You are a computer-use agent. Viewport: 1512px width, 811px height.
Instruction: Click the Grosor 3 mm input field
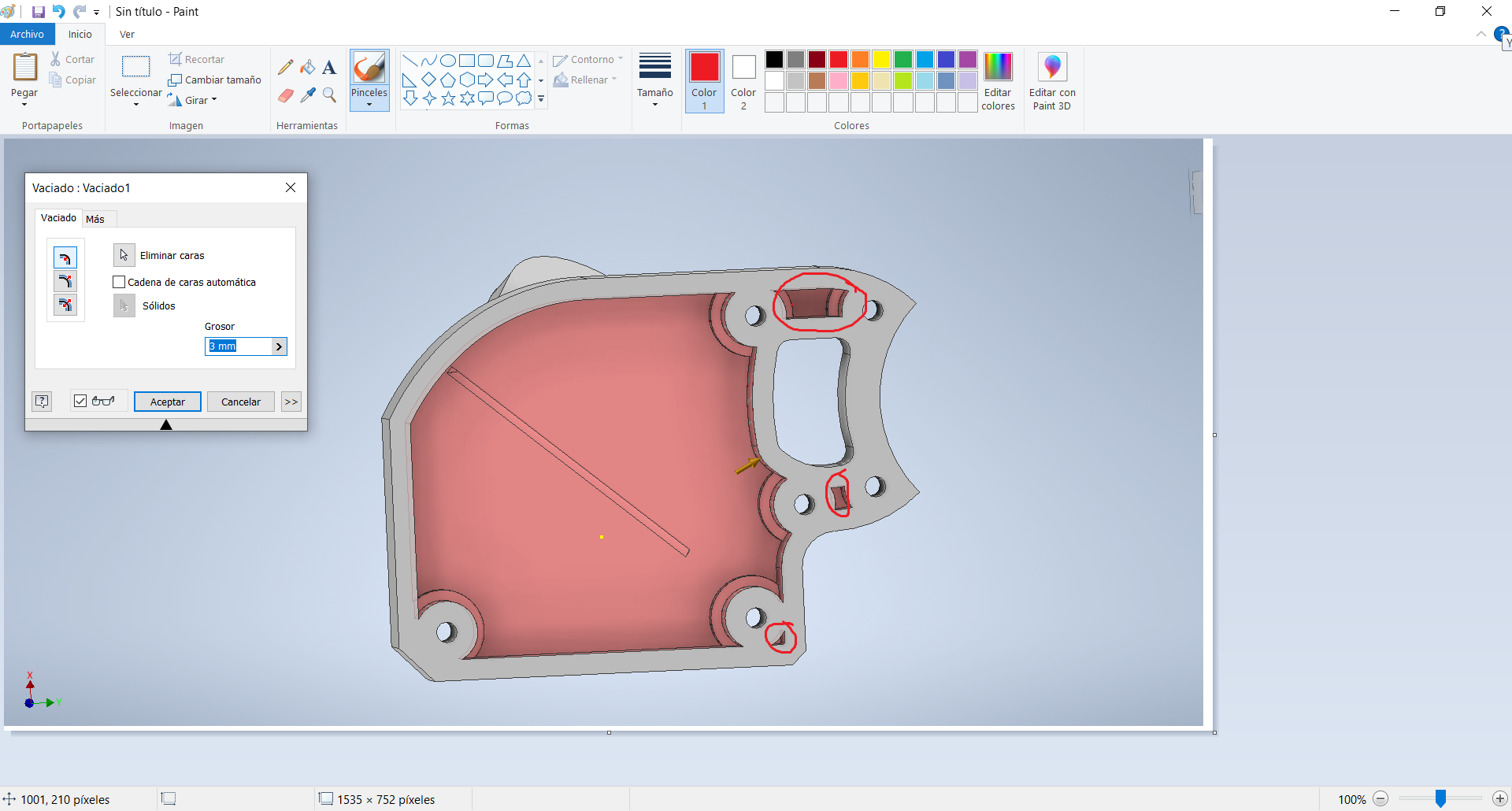[x=236, y=346]
